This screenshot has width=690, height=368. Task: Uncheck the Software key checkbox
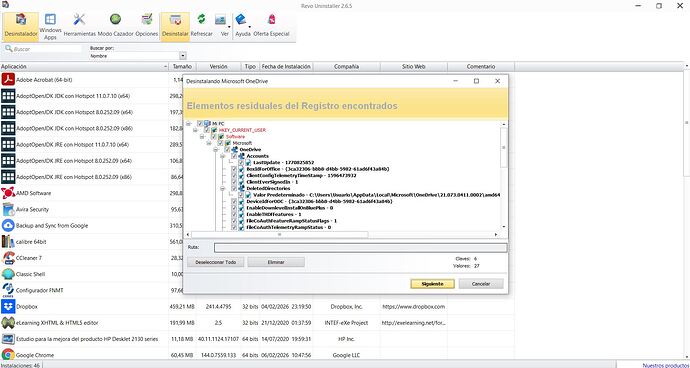[213, 136]
